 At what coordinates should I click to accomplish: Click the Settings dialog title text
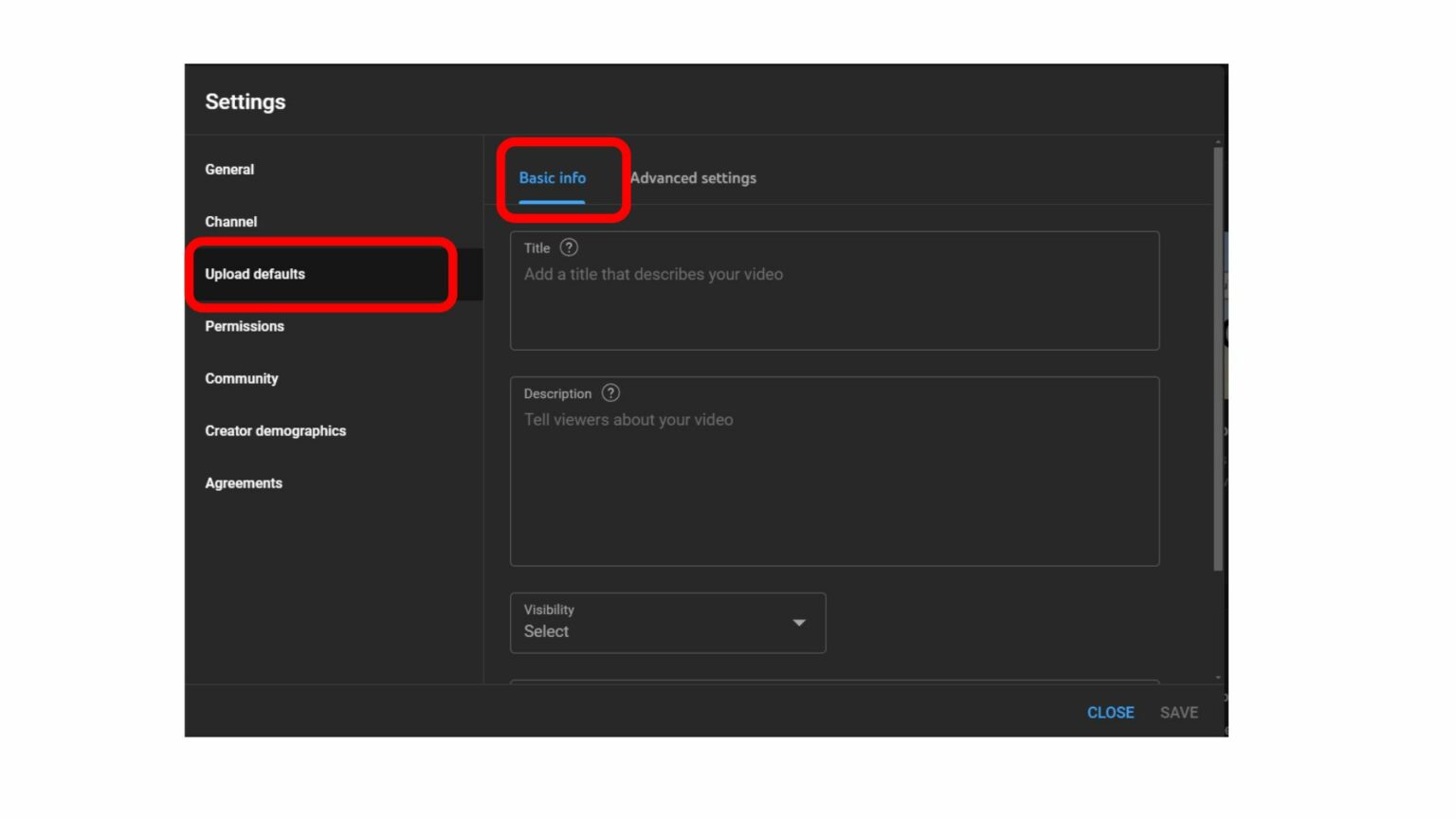[246, 101]
